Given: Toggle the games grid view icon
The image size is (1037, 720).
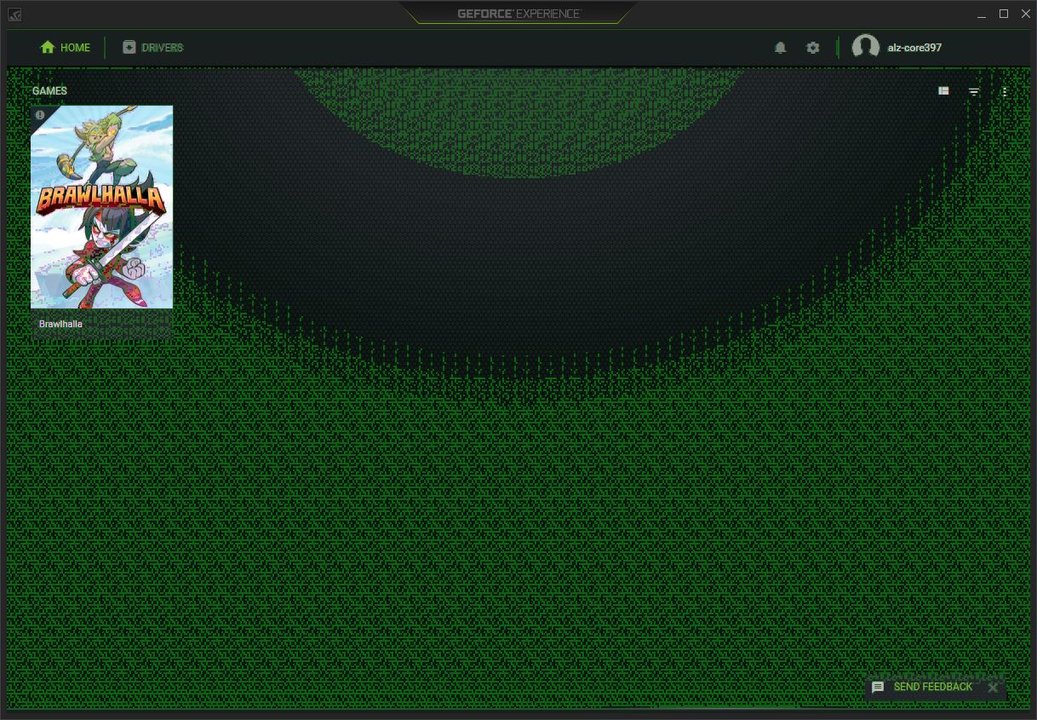Looking at the screenshot, I should coord(944,91).
